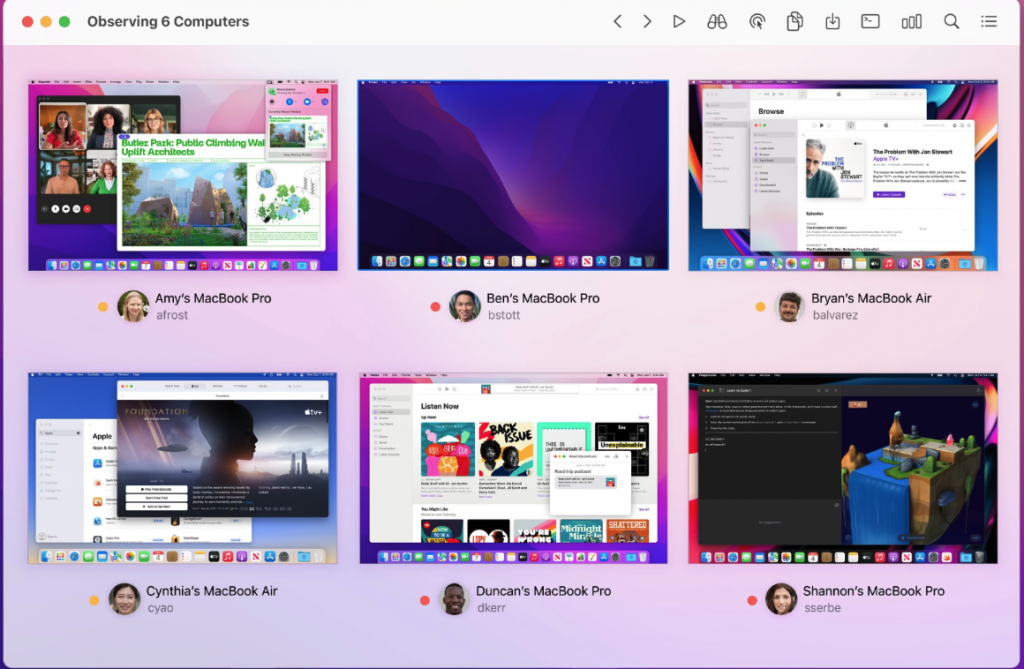Viewport: 1024px width, 669px height.
Task: Click Ben's profile avatar picture
Action: 464,304
